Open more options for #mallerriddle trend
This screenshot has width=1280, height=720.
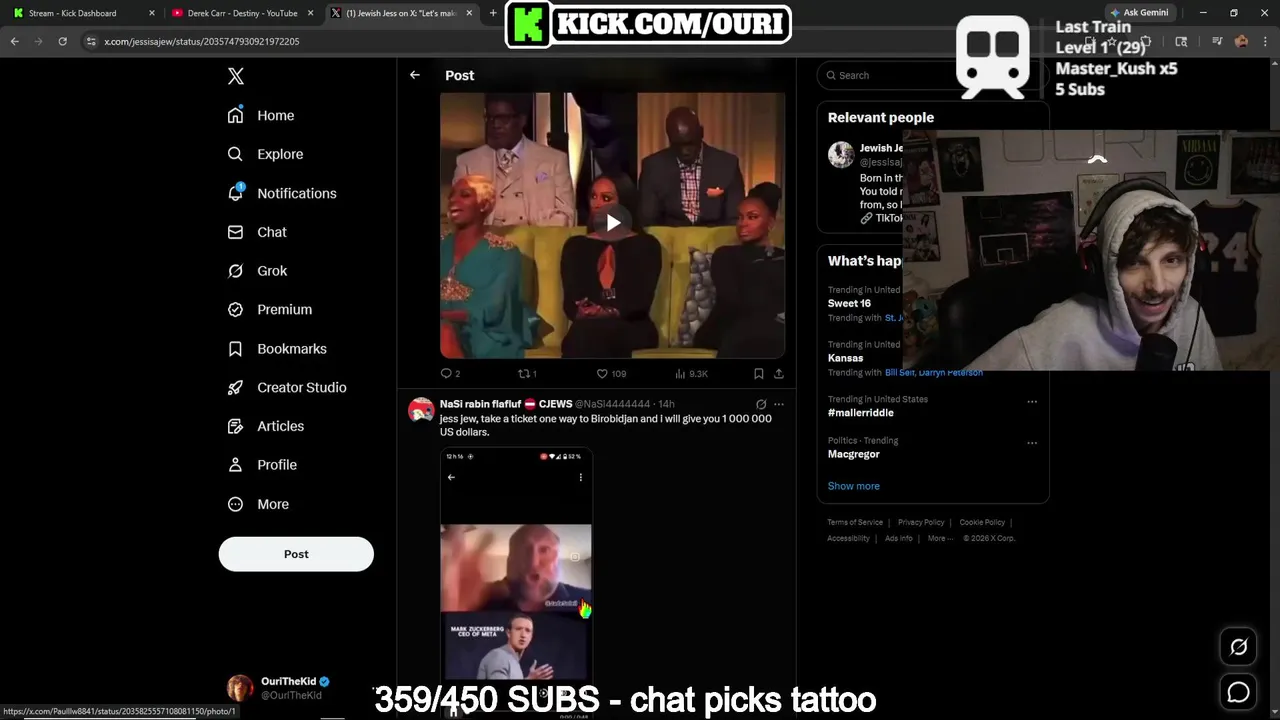1032,402
